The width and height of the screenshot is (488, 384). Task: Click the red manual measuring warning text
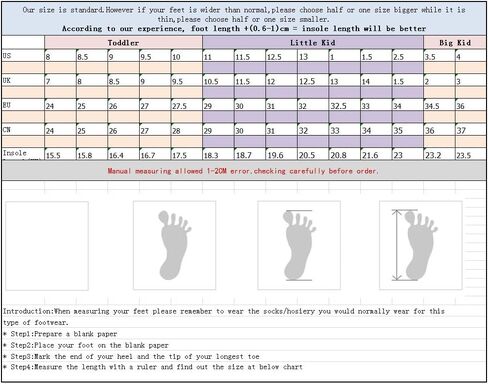tap(243, 171)
